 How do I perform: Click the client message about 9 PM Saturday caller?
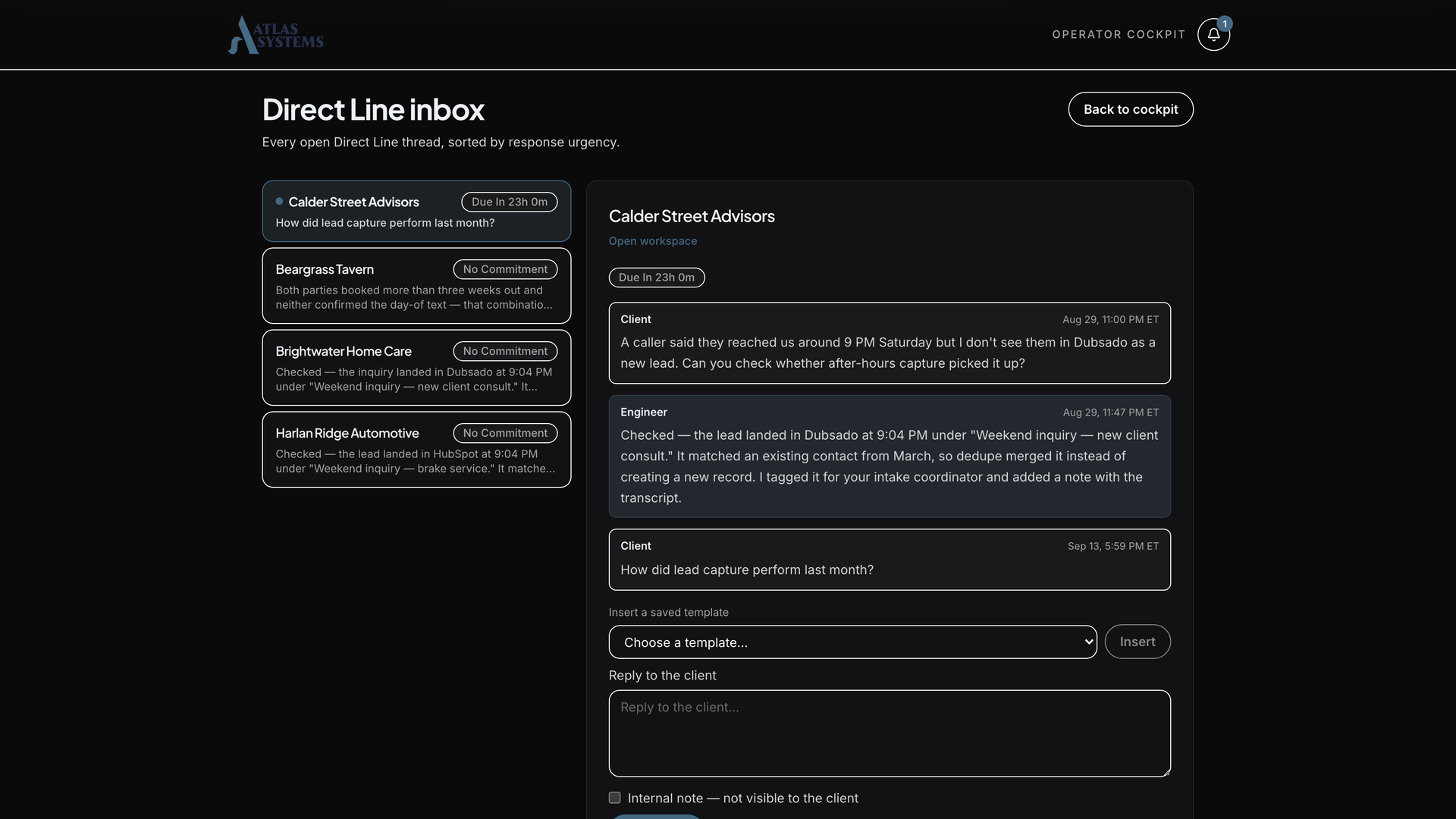pos(890,344)
